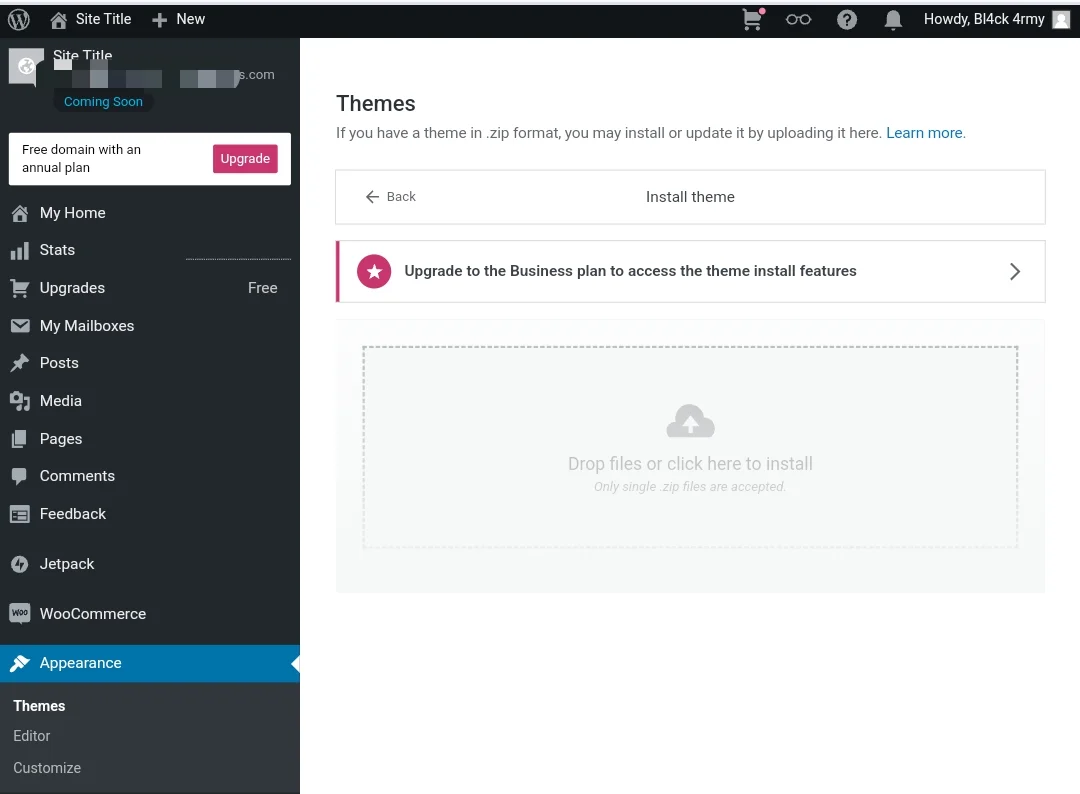The width and height of the screenshot is (1080, 794).
Task: Click the pink star upgrade icon
Action: (374, 271)
